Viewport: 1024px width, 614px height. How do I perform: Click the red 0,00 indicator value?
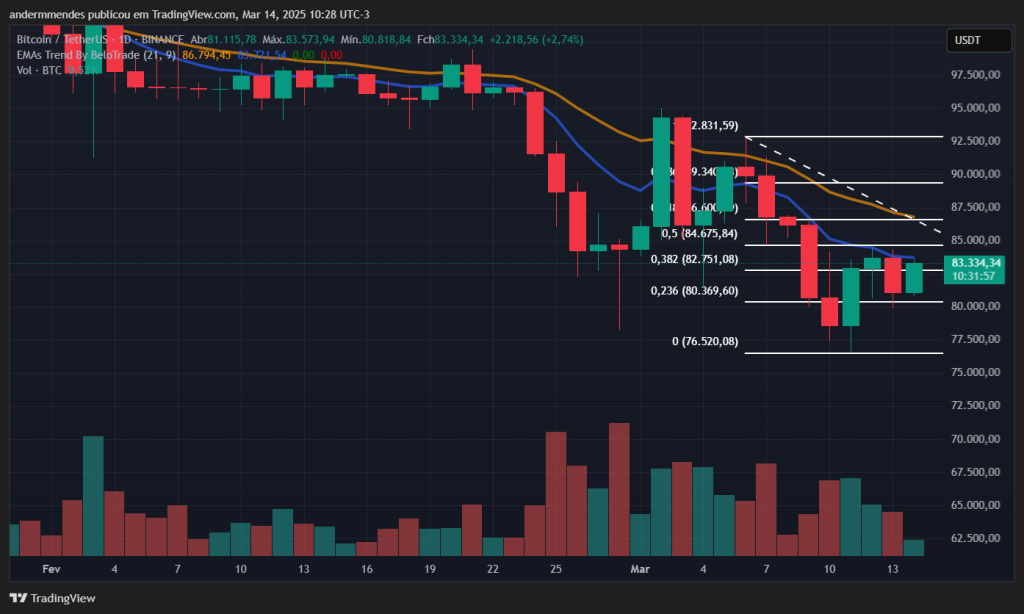(x=331, y=55)
